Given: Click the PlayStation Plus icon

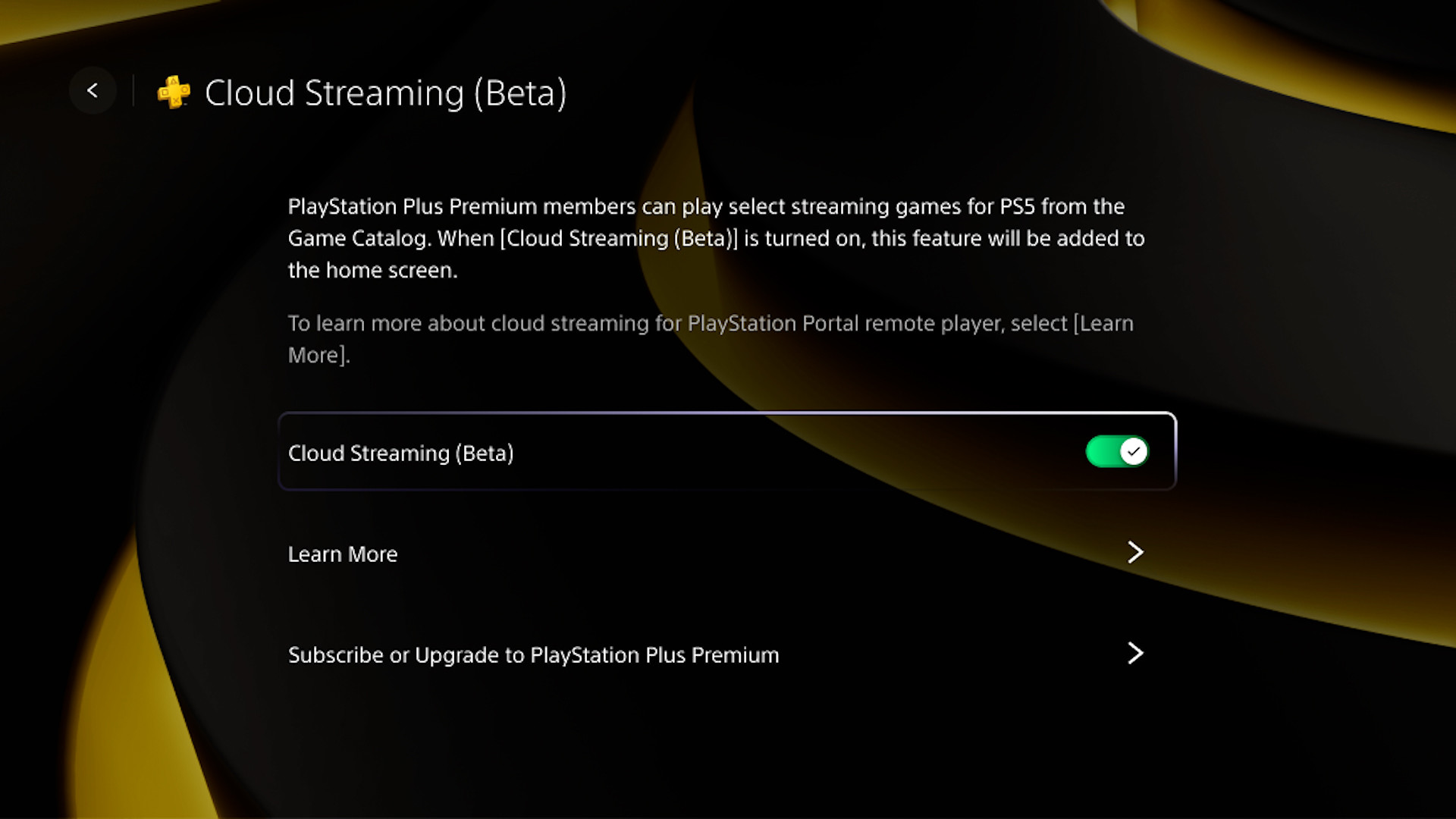Looking at the screenshot, I should coord(173,91).
